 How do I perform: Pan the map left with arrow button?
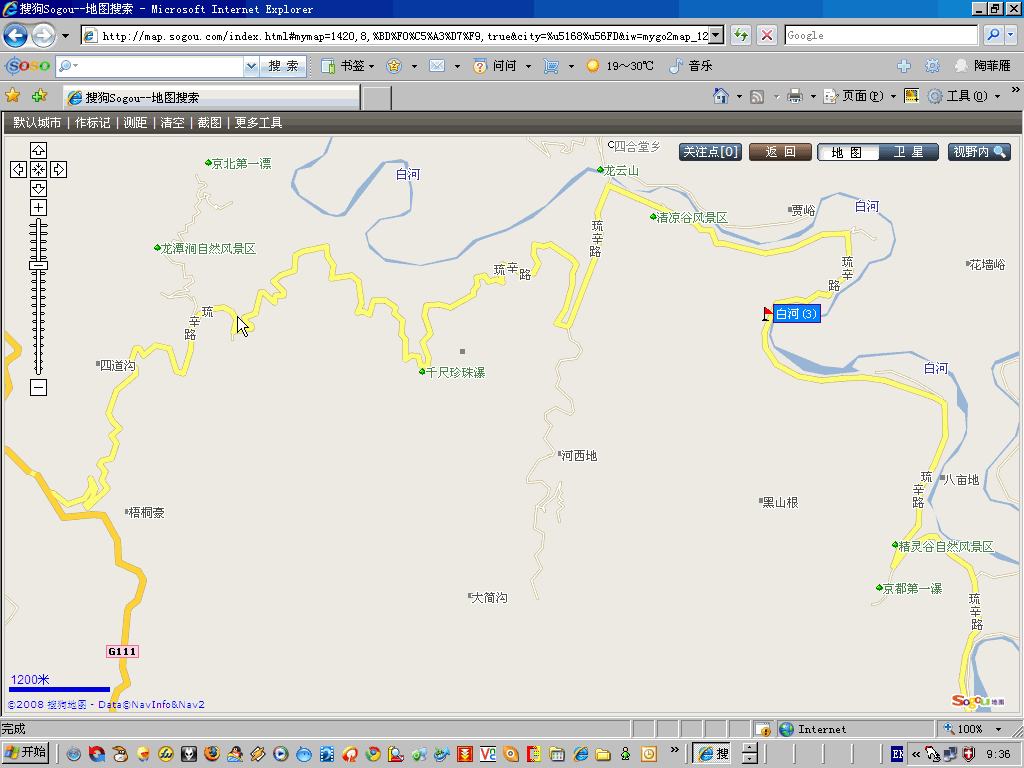(18, 169)
